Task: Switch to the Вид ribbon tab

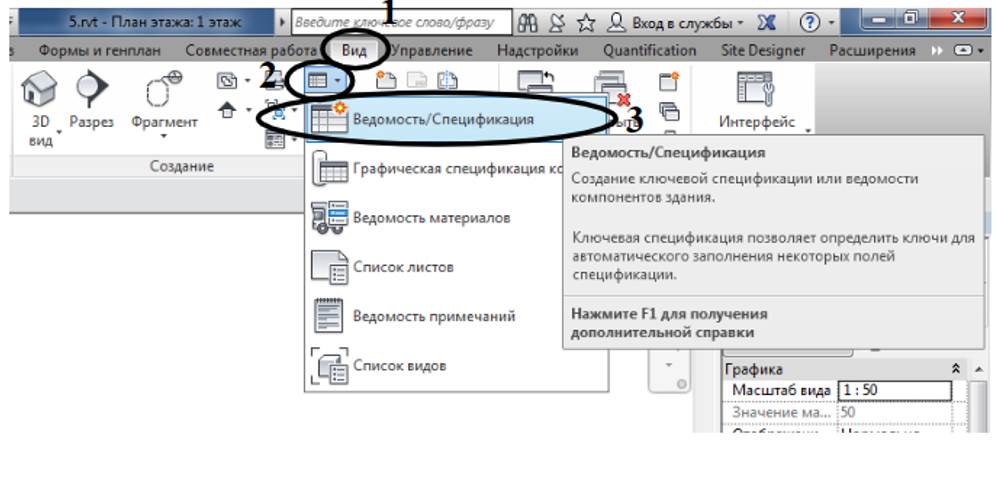Action: (x=354, y=51)
